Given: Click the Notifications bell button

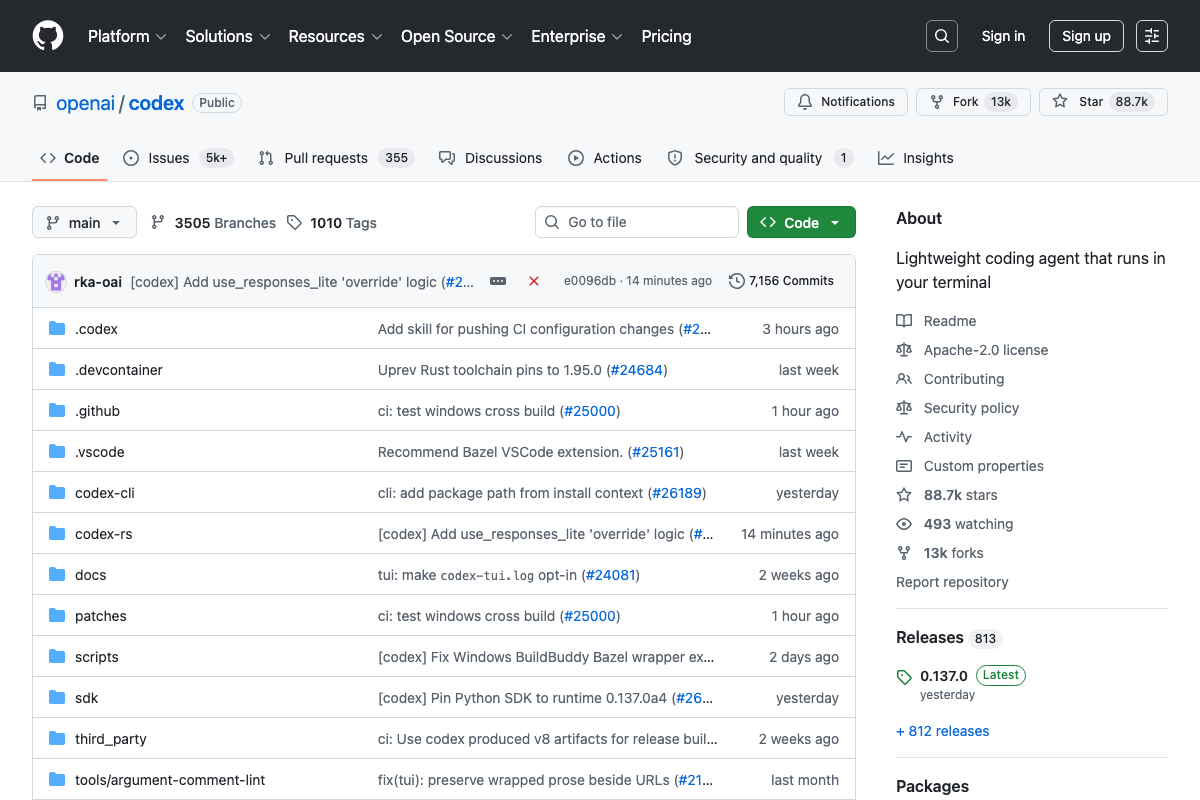Looking at the screenshot, I should click(846, 102).
